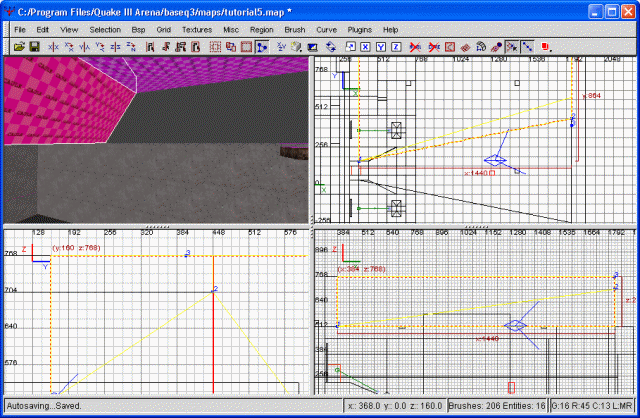Screen dimensions: 640x418
Task: Open the File menu
Action: pyautogui.click(x=20, y=30)
